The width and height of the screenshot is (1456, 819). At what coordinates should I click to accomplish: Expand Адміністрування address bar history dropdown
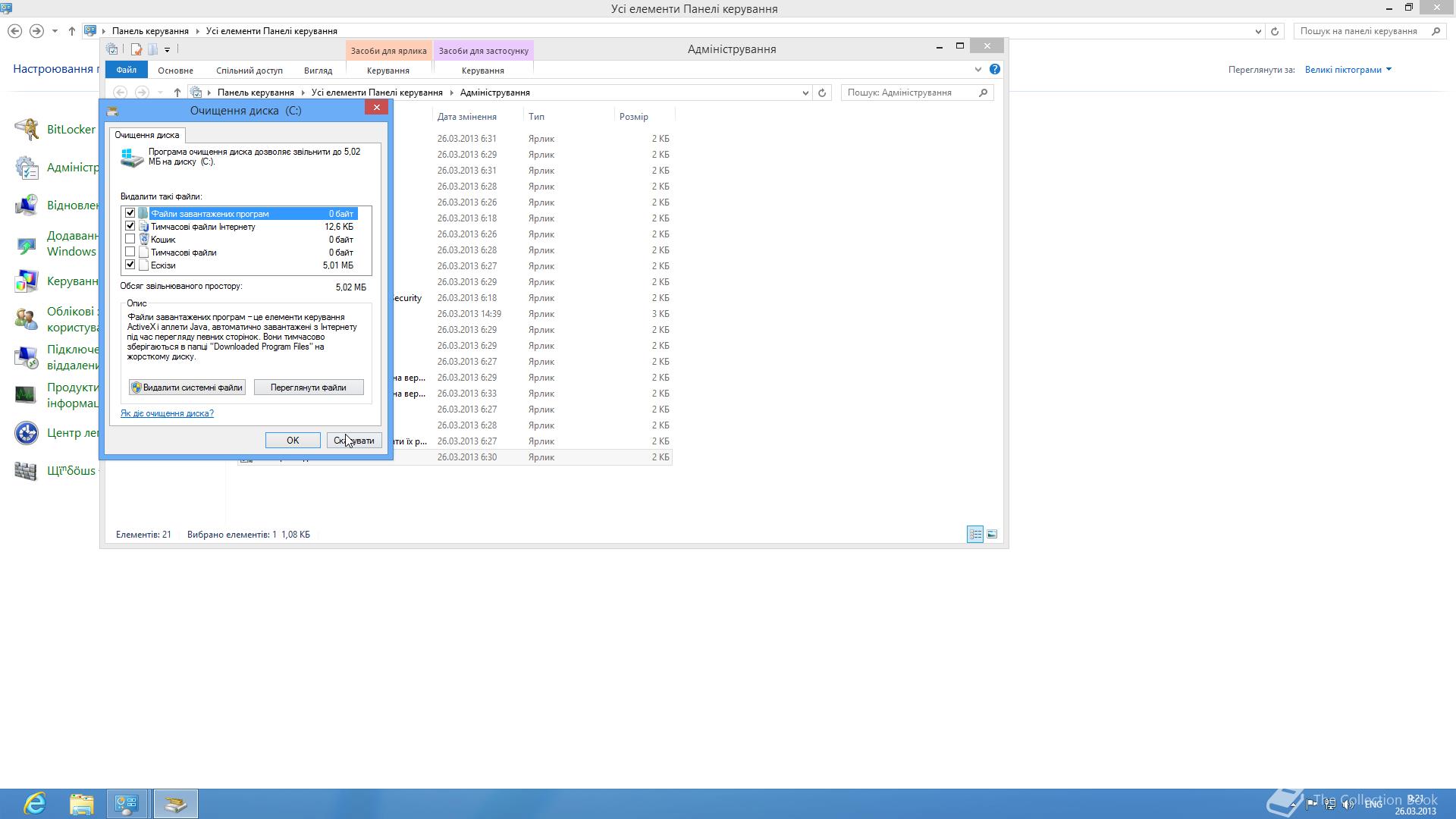805,93
